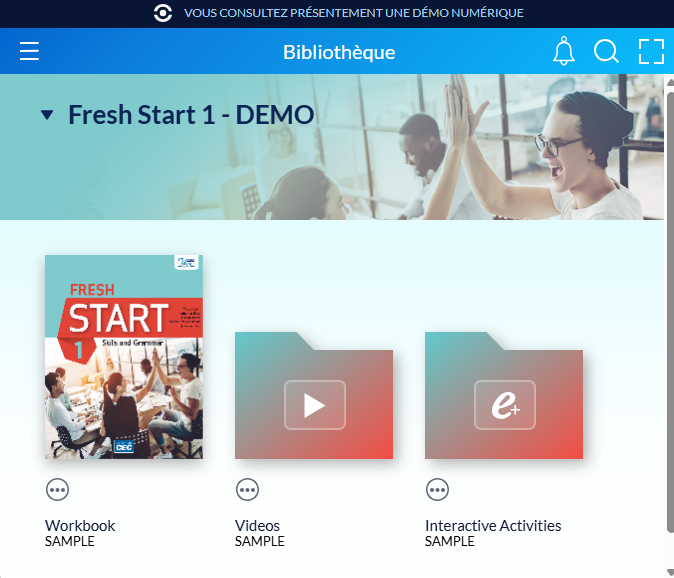This screenshot has height=578, width=674.
Task: Click the Videos title label
Action: click(x=257, y=526)
